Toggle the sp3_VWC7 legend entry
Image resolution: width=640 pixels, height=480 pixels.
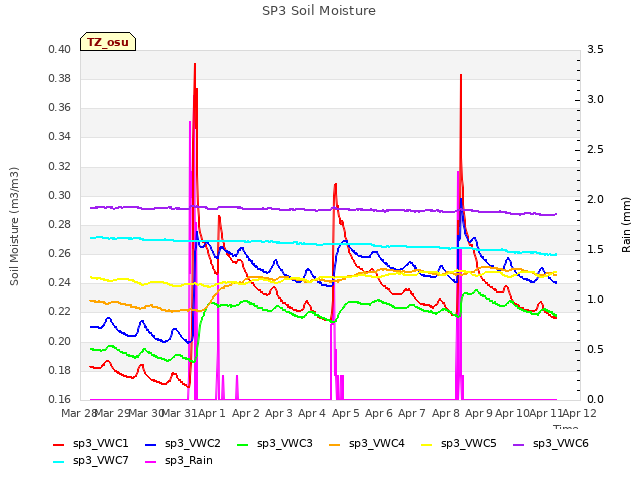tap(91, 461)
